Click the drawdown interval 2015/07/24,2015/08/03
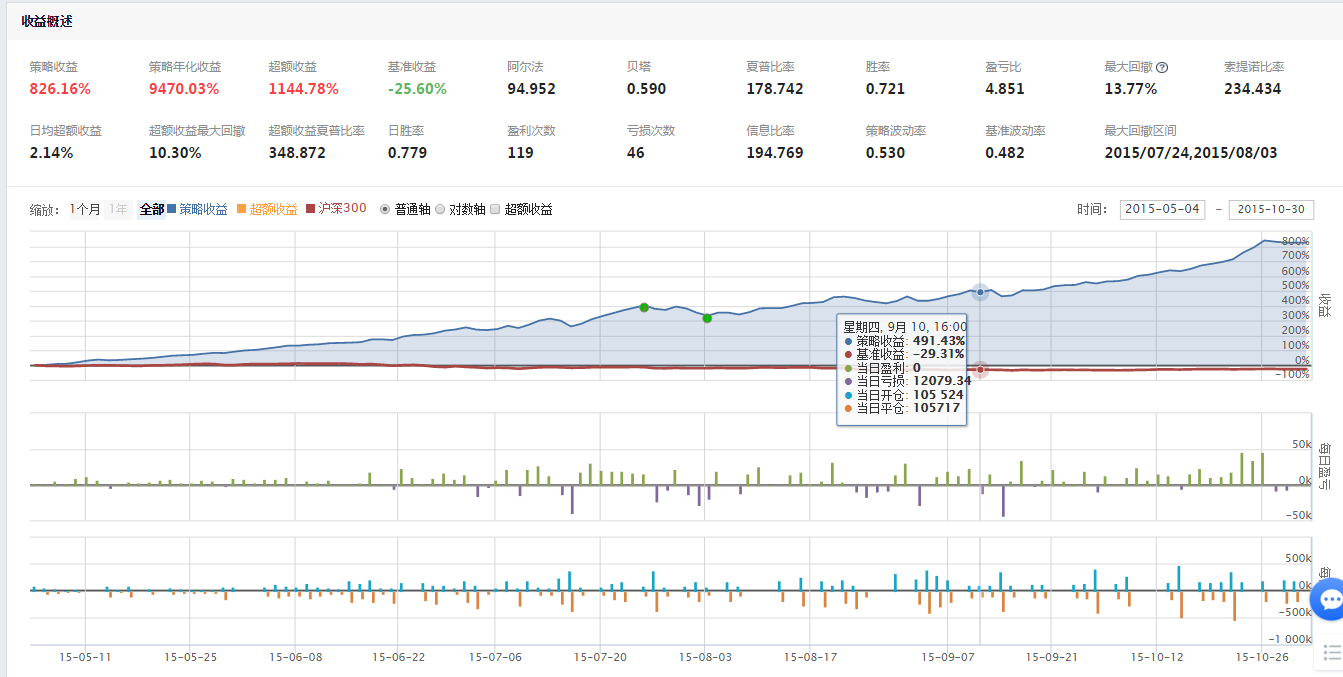The height and width of the screenshot is (677, 1343). (1191, 153)
